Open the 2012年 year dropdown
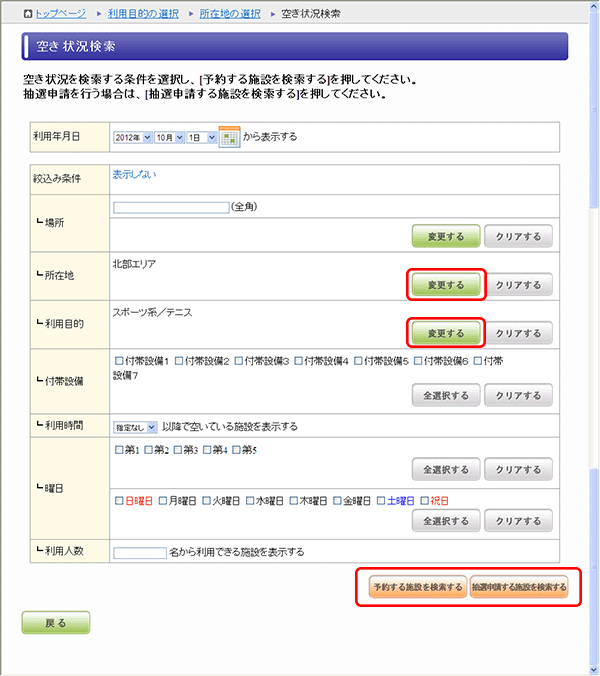The height and width of the screenshot is (676, 600). 133,138
